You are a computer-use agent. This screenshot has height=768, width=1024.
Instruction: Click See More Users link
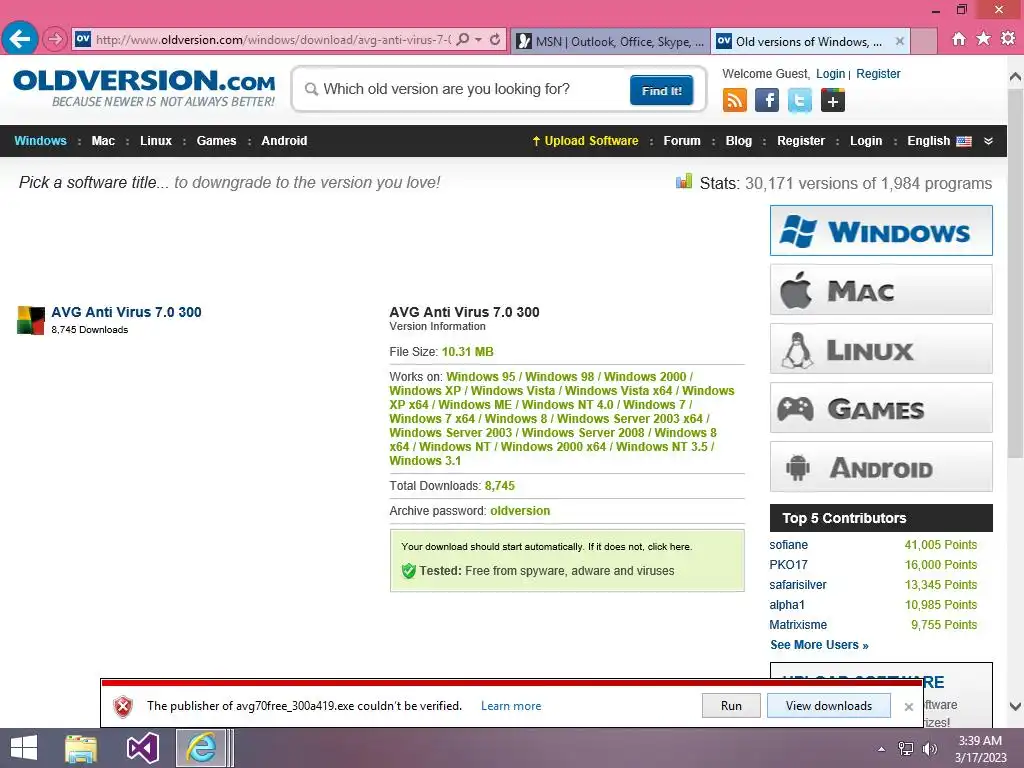[819, 645]
